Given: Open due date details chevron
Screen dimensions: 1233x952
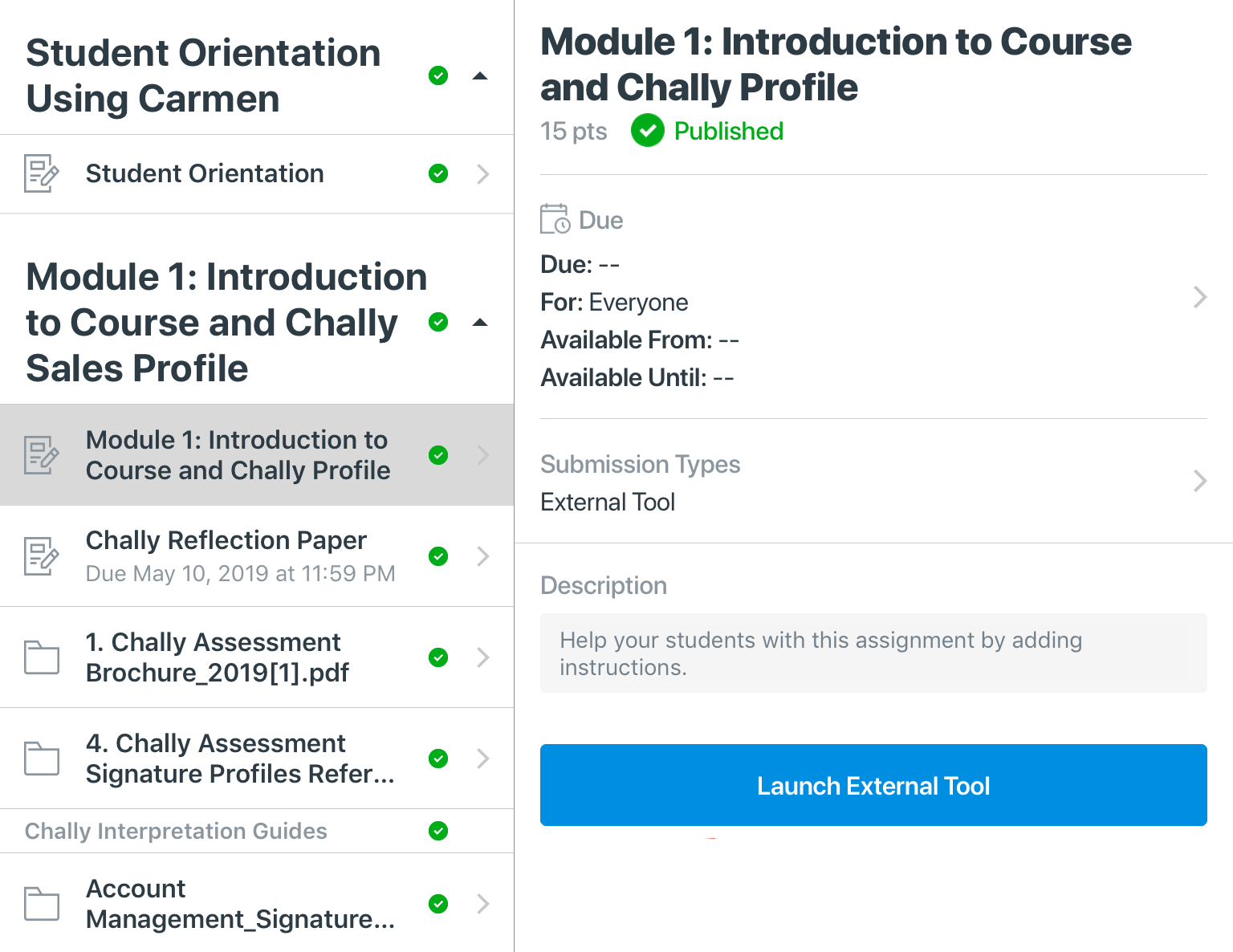Looking at the screenshot, I should [1200, 297].
